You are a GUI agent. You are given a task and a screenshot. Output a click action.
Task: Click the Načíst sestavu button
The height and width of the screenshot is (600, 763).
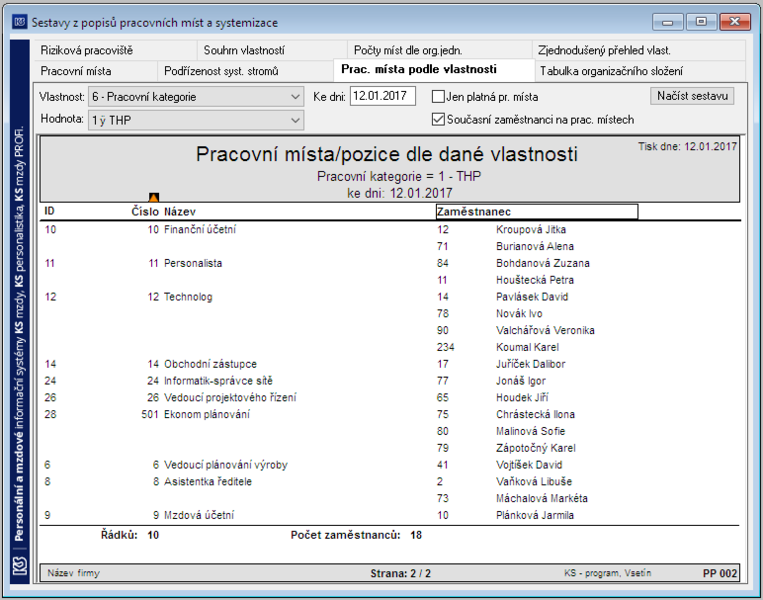coord(692,96)
